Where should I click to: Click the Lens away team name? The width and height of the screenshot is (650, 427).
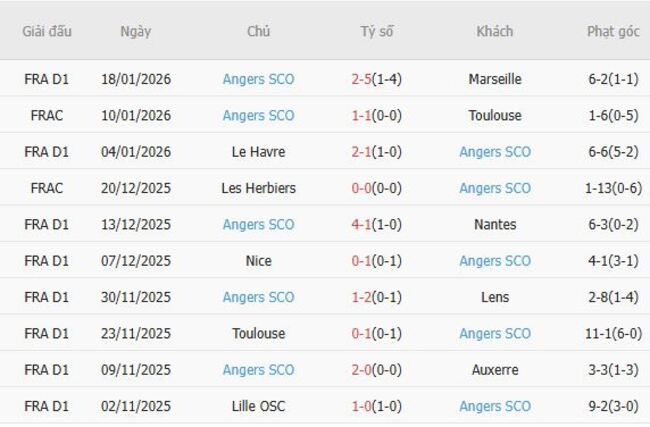click(x=494, y=297)
